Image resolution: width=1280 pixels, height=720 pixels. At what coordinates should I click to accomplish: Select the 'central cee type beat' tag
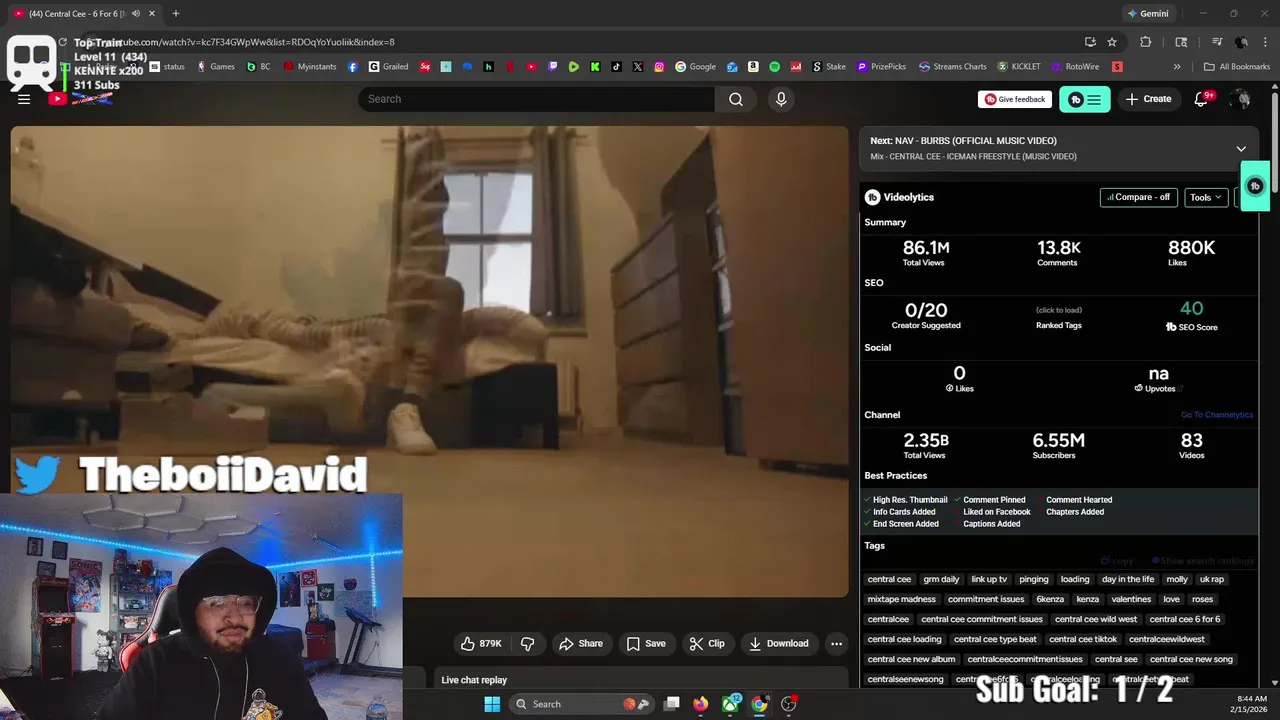[995, 639]
